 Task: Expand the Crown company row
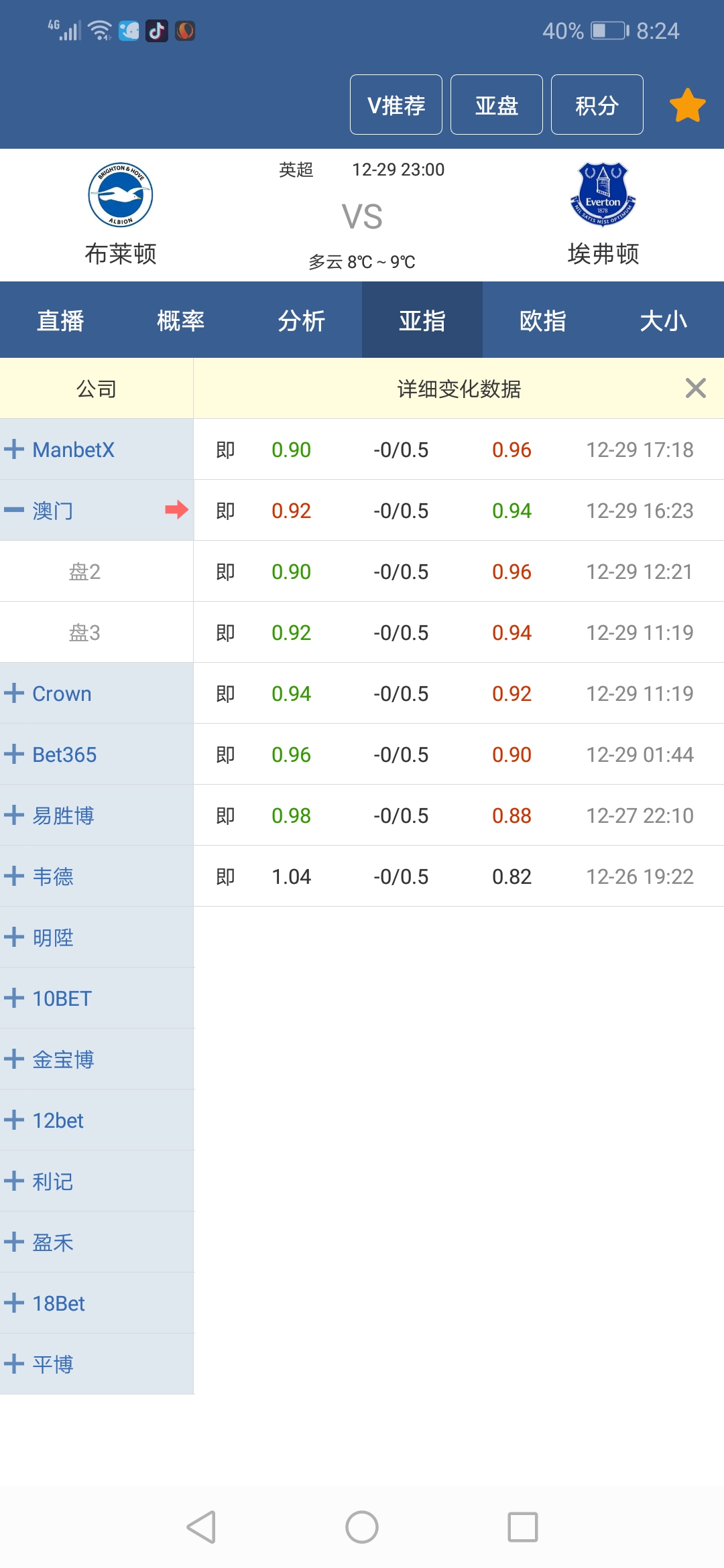[15, 693]
